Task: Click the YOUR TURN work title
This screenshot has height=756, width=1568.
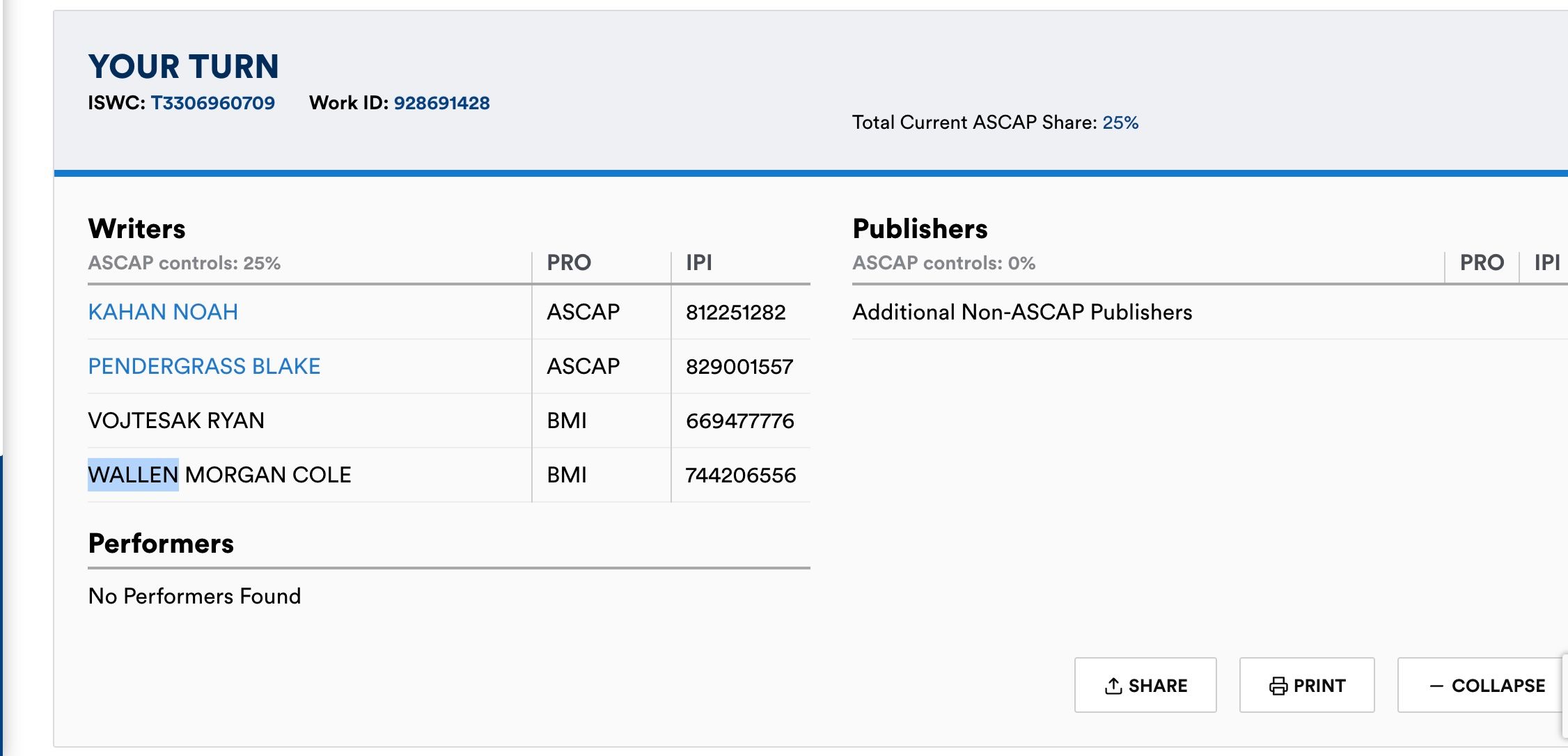Action: [183, 67]
